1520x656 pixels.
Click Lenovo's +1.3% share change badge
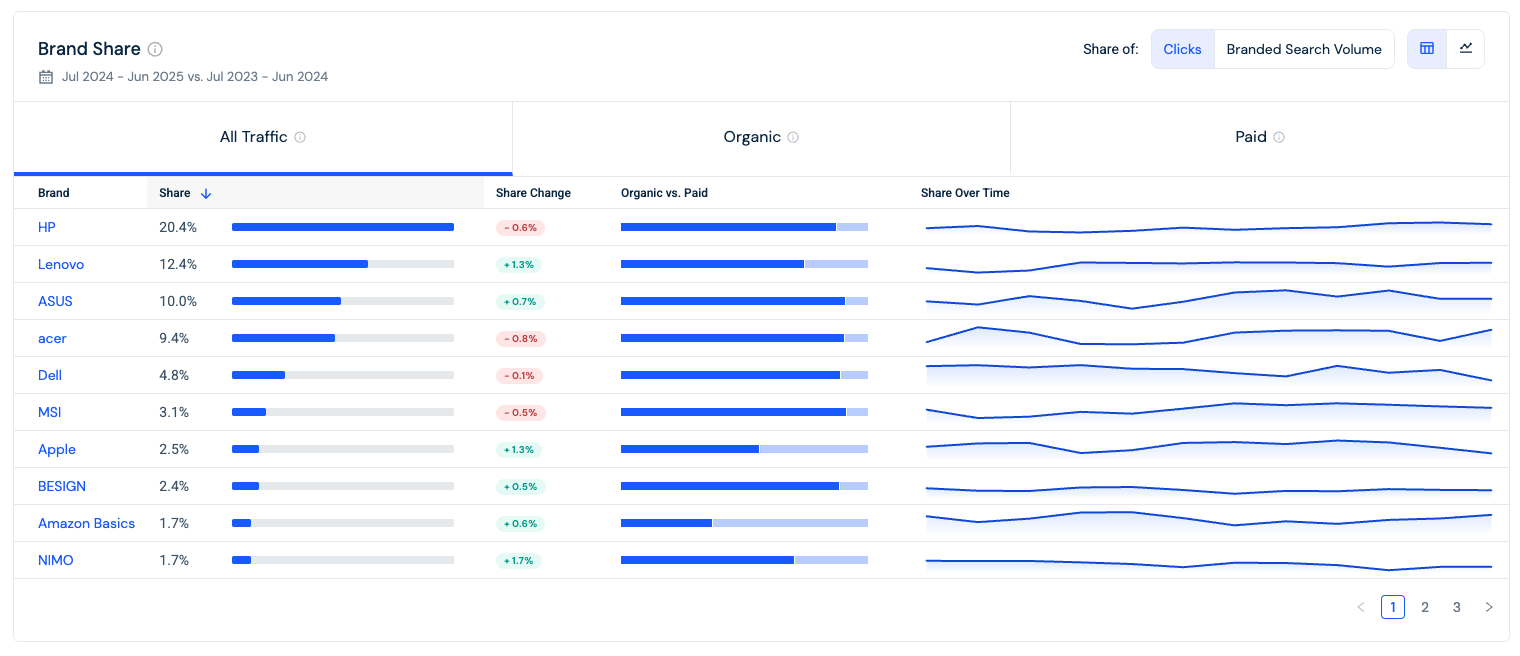pos(520,264)
